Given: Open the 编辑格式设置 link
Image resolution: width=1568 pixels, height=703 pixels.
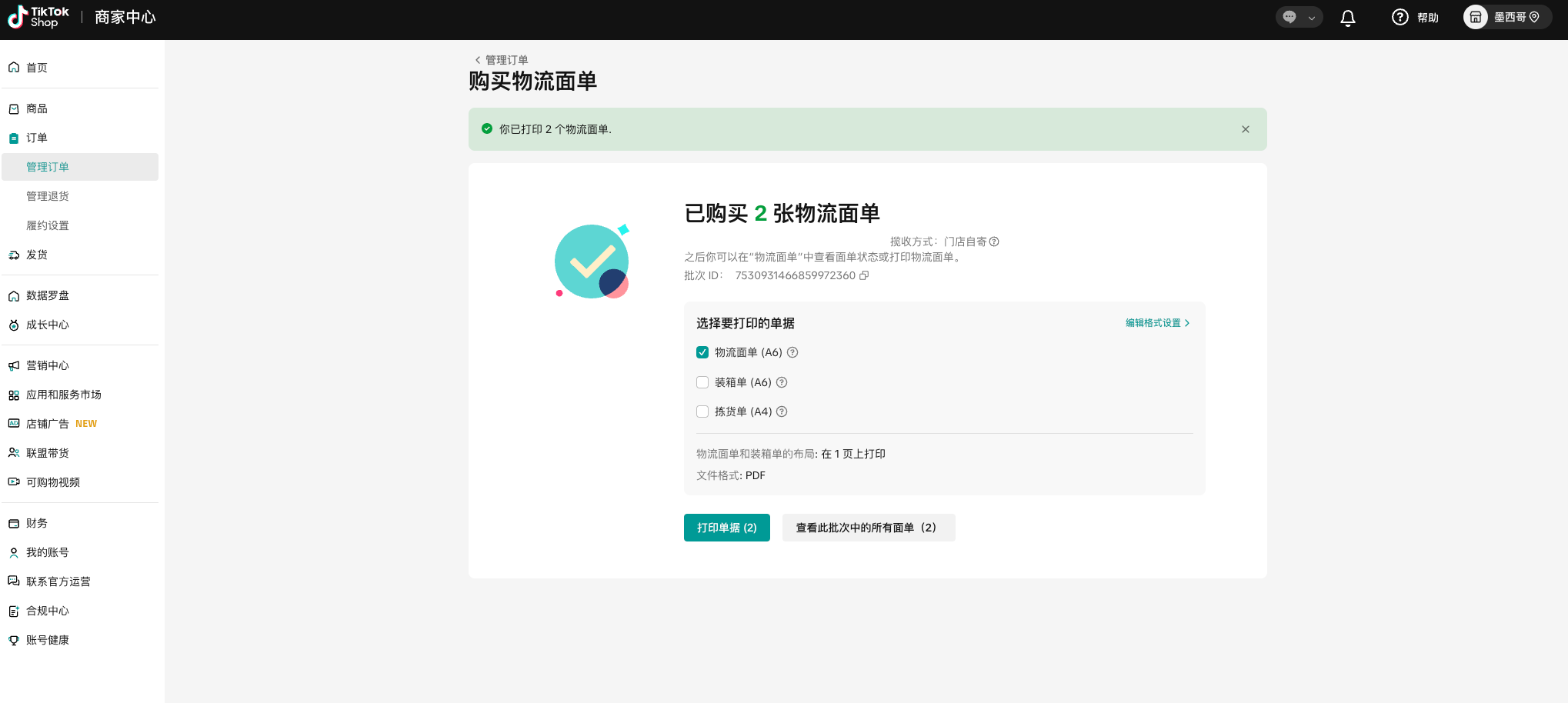Looking at the screenshot, I should pos(1157,323).
